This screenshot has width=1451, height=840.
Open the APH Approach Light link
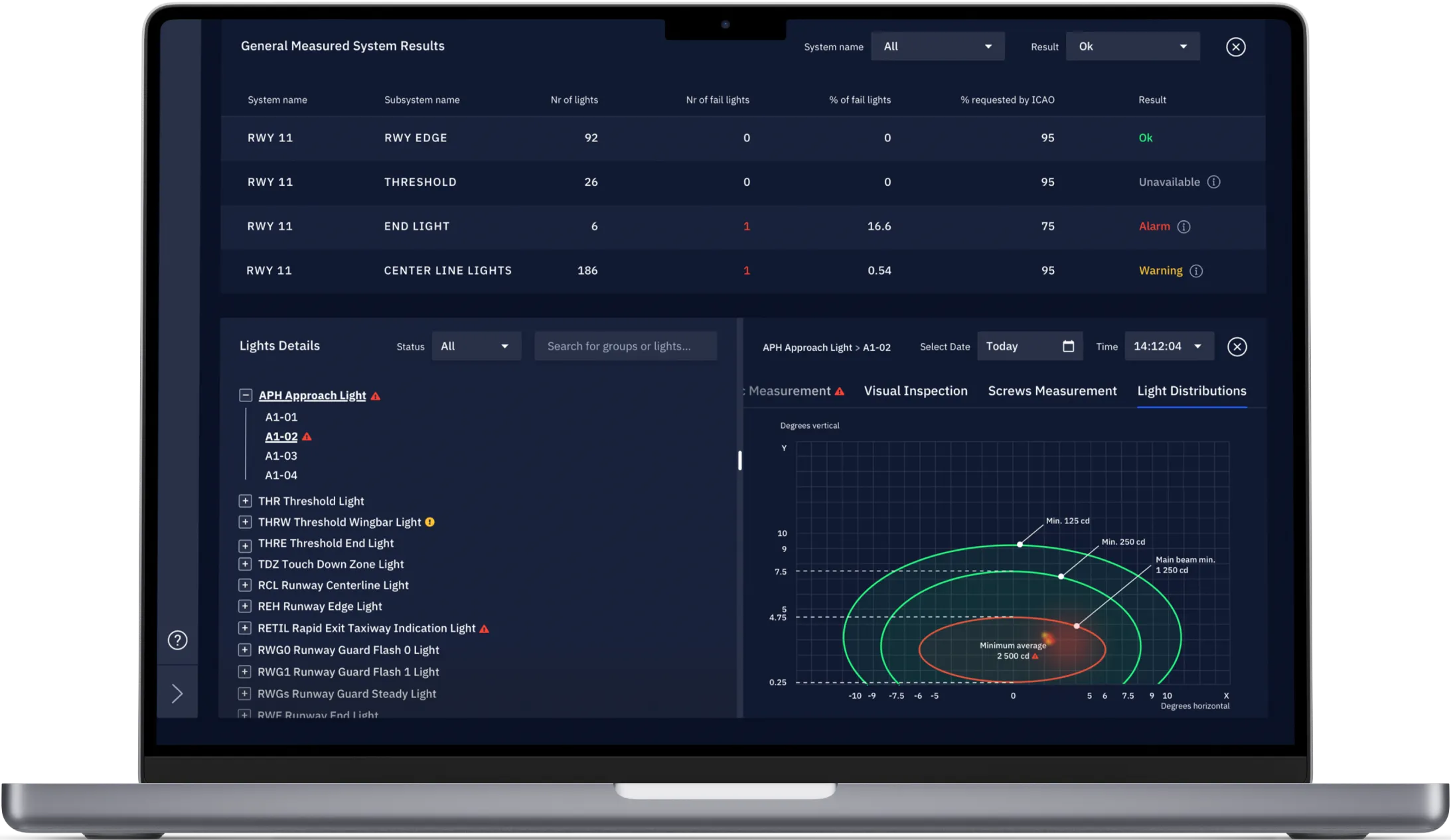[312, 395]
